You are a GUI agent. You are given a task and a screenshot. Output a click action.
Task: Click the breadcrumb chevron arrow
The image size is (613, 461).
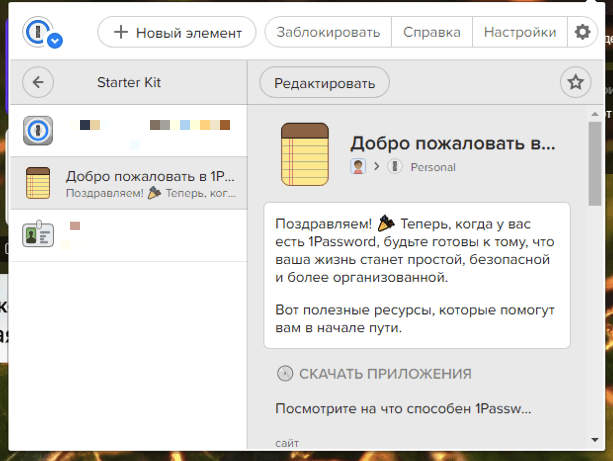[x=376, y=167]
